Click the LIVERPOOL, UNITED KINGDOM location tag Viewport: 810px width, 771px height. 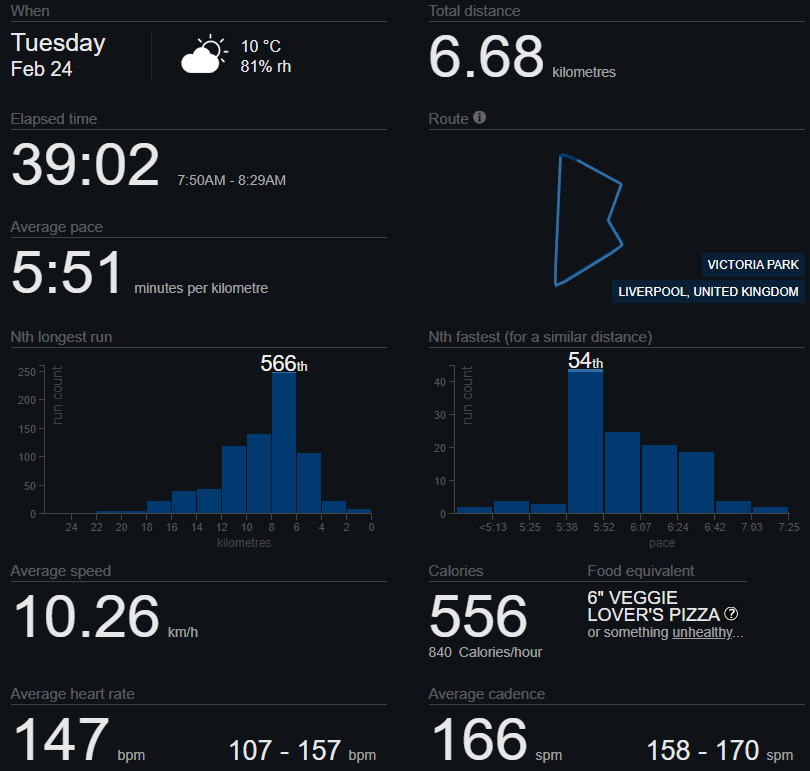[x=708, y=292]
